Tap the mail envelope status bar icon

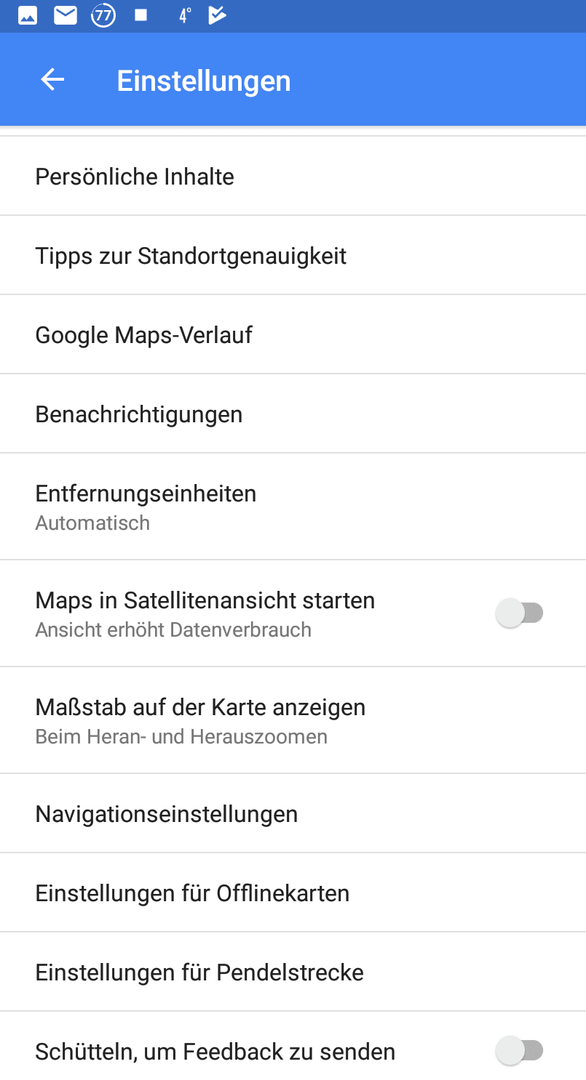[x=65, y=16]
